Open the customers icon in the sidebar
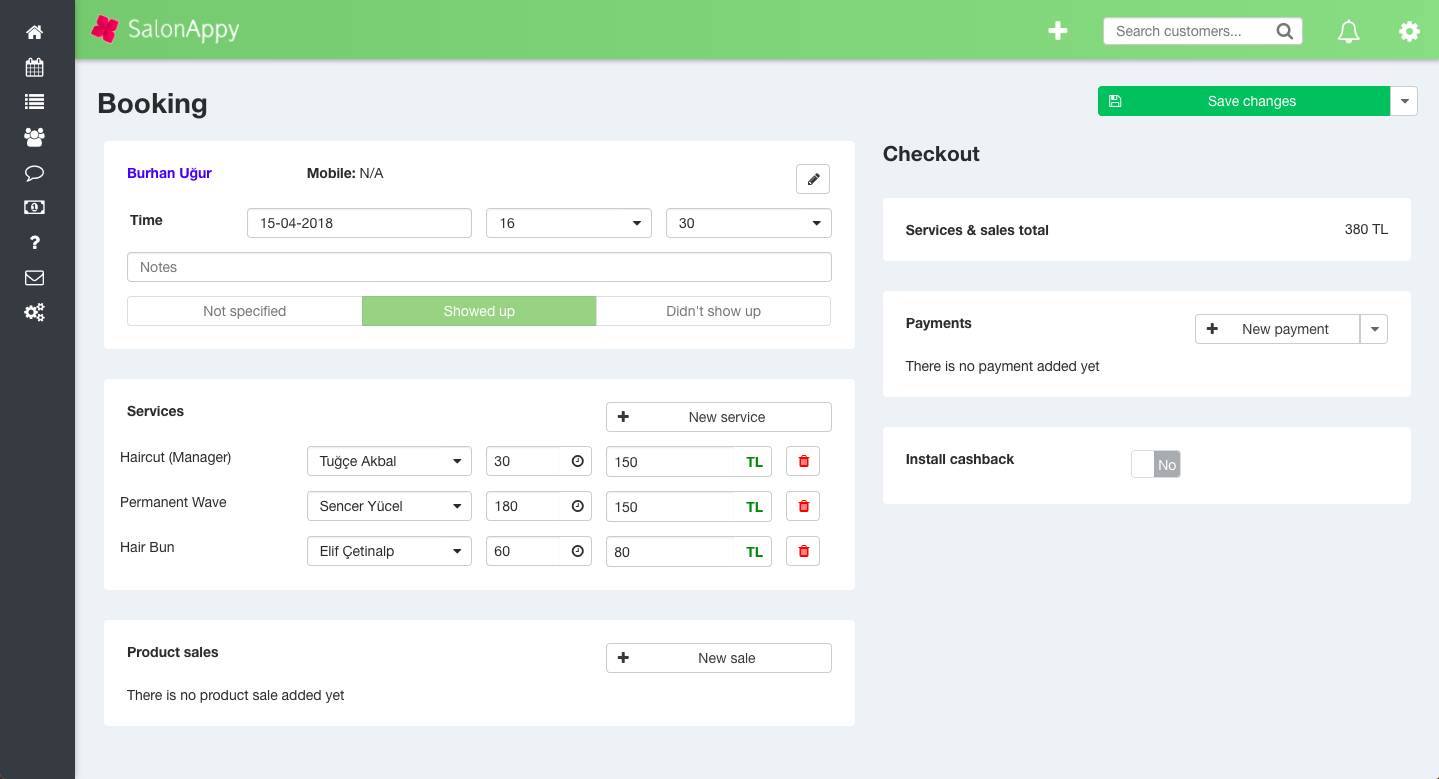The image size is (1439, 779). (34, 137)
